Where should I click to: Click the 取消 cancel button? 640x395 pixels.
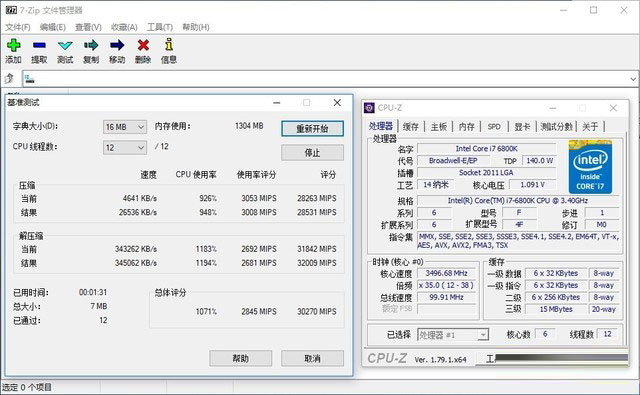click(312, 358)
